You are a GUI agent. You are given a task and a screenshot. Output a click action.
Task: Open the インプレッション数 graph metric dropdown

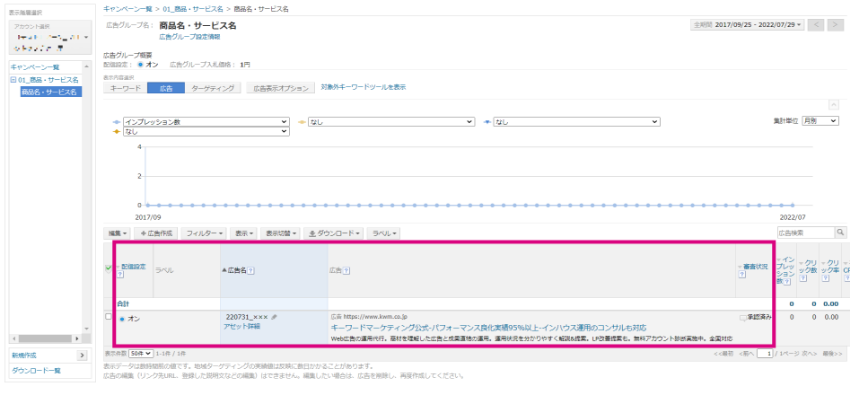pyautogui.click(x=206, y=122)
